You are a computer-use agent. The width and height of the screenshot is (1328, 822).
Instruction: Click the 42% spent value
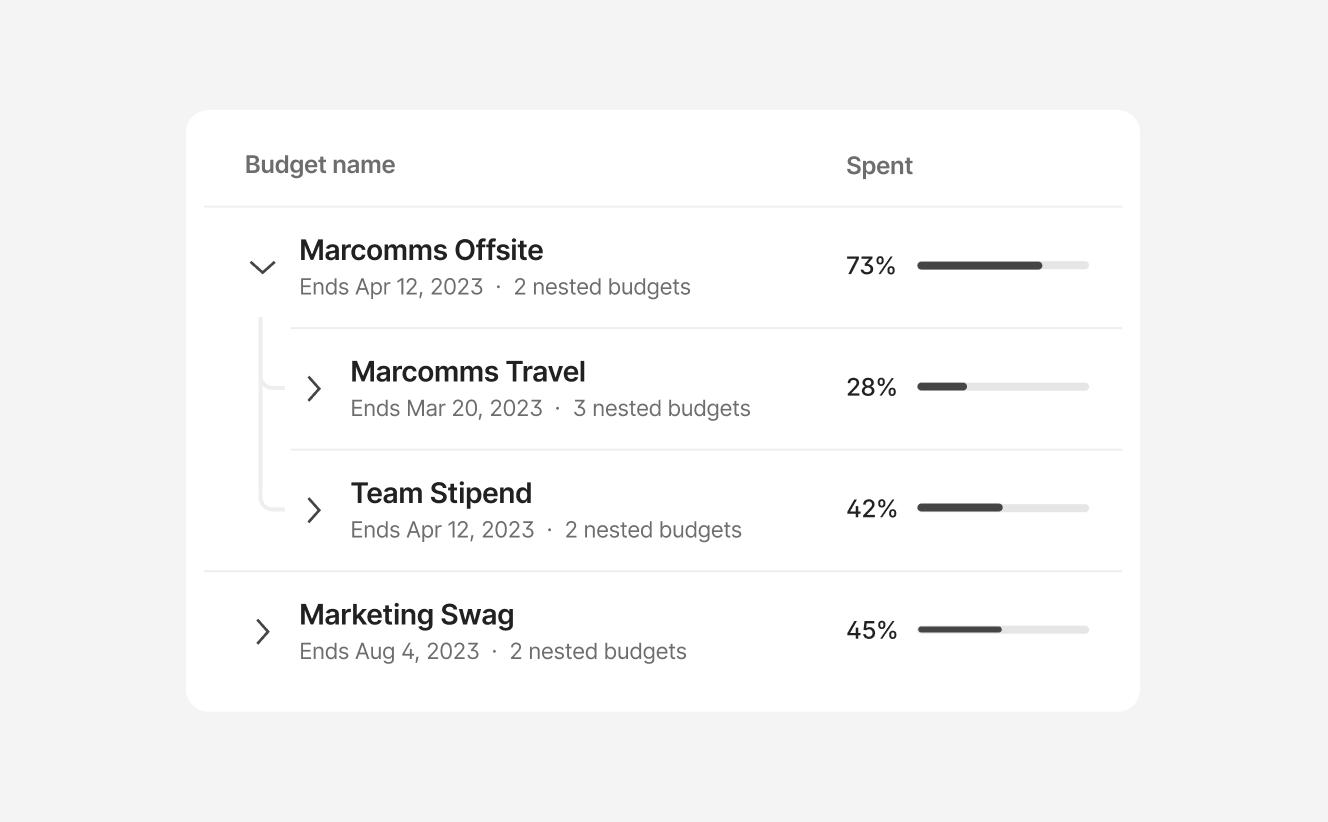(872, 508)
